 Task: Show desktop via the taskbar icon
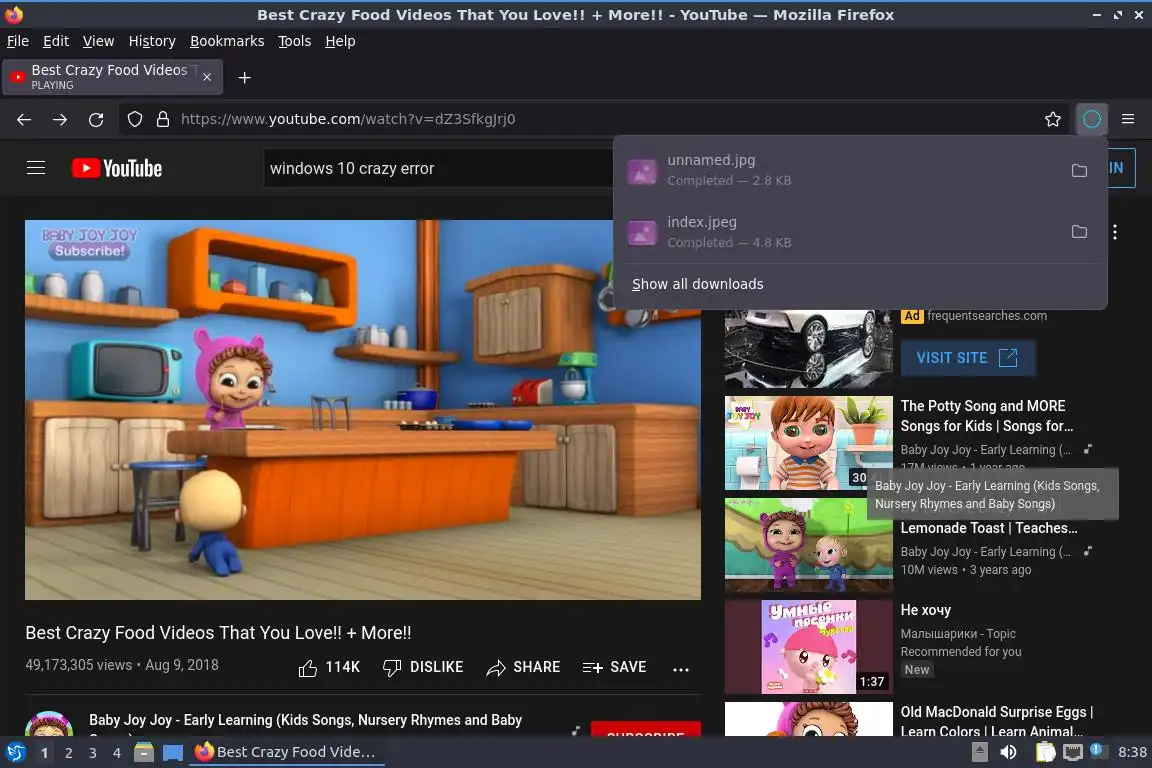[x=173, y=752]
